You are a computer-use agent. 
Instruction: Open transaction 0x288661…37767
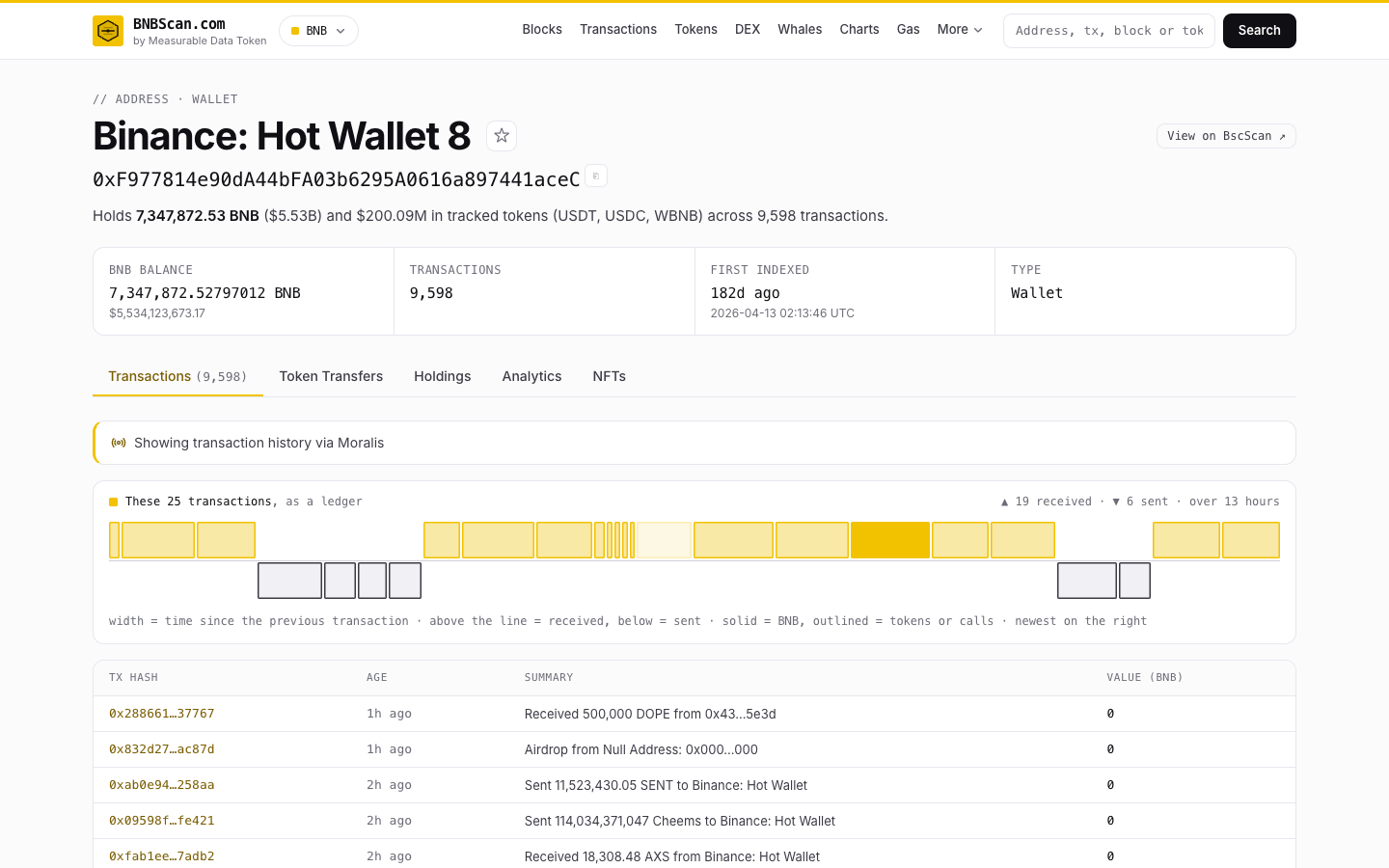click(162, 714)
